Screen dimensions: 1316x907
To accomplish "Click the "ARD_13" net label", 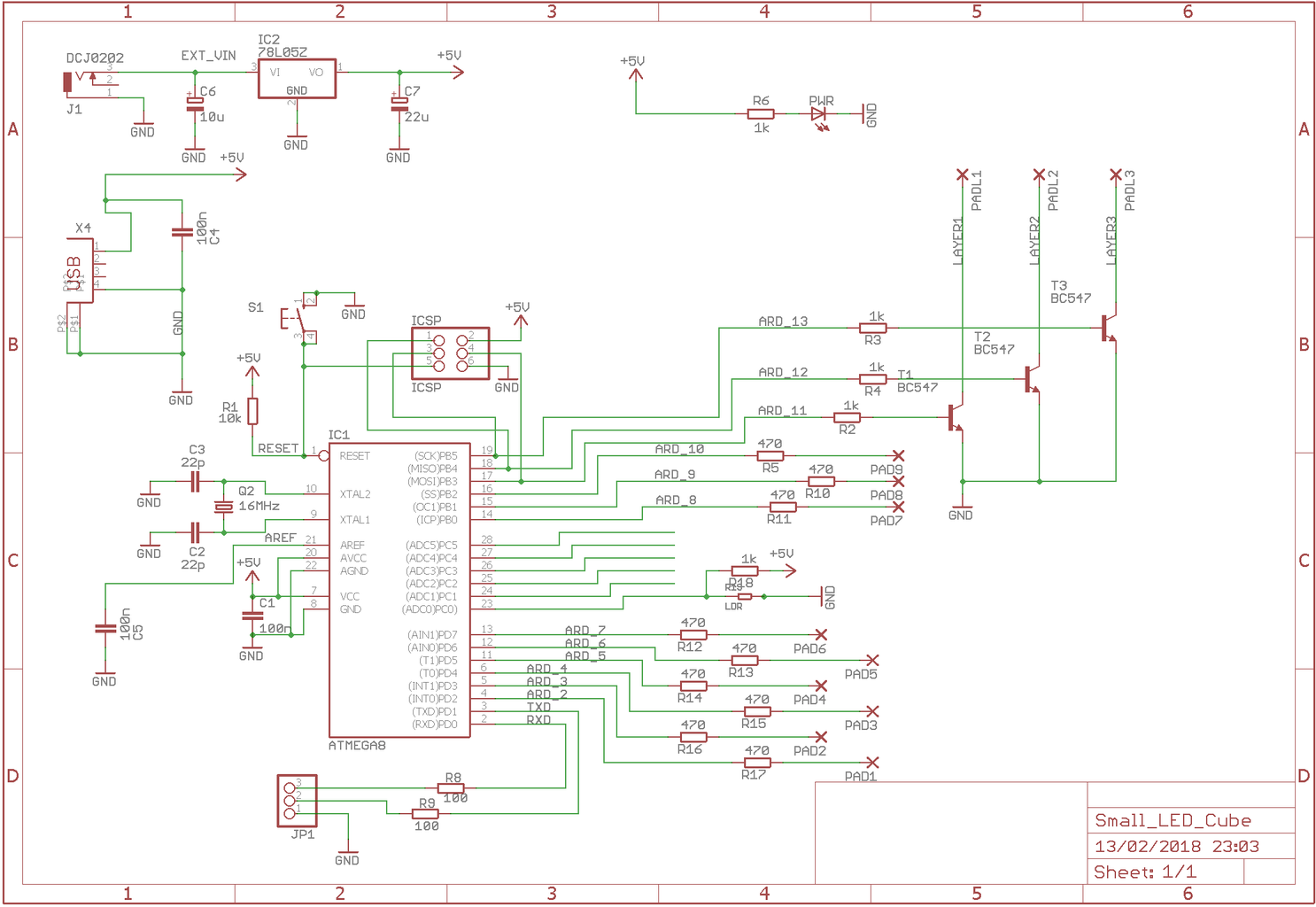I will coord(783,322).
